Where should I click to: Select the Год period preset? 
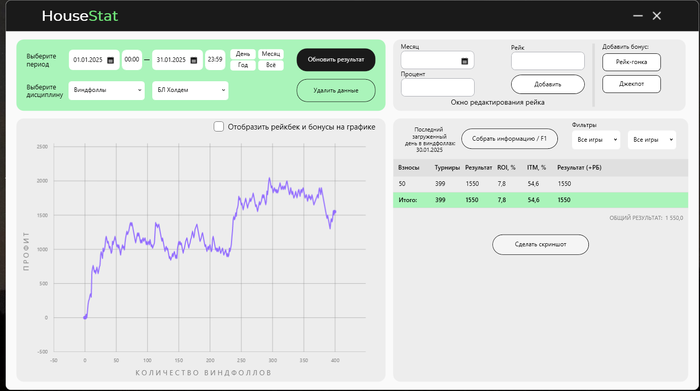pyautogui.click(x=243, y=65)
